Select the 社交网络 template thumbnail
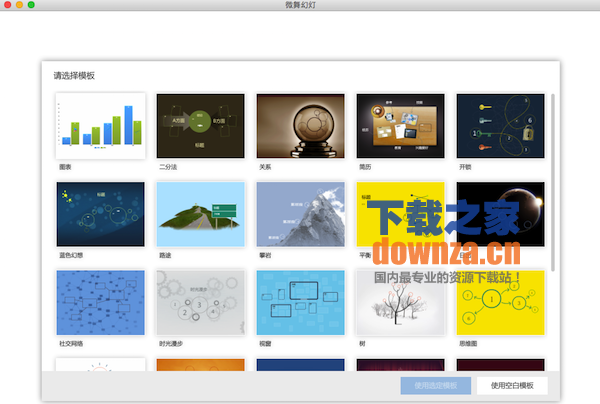The width and height of the screenshot is (600, 404). pos(101,301)
